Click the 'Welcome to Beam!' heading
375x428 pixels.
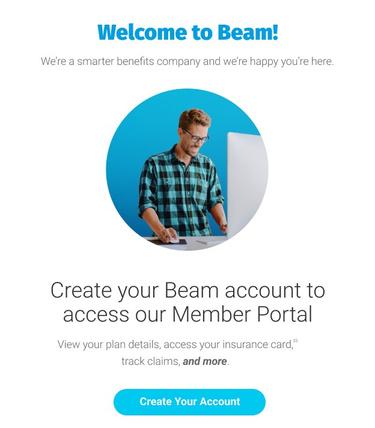[188, 32]
